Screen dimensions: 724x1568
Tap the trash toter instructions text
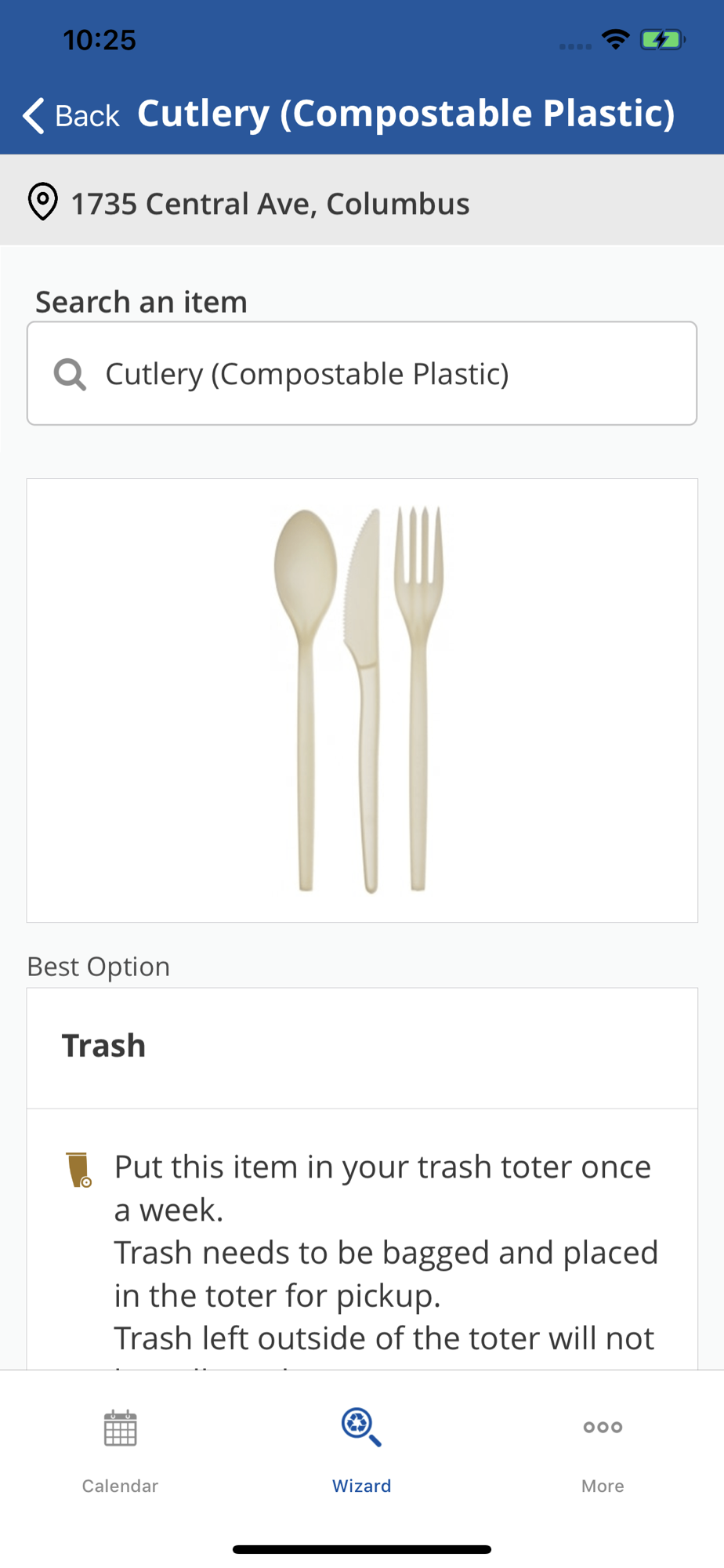point(384,1251)
